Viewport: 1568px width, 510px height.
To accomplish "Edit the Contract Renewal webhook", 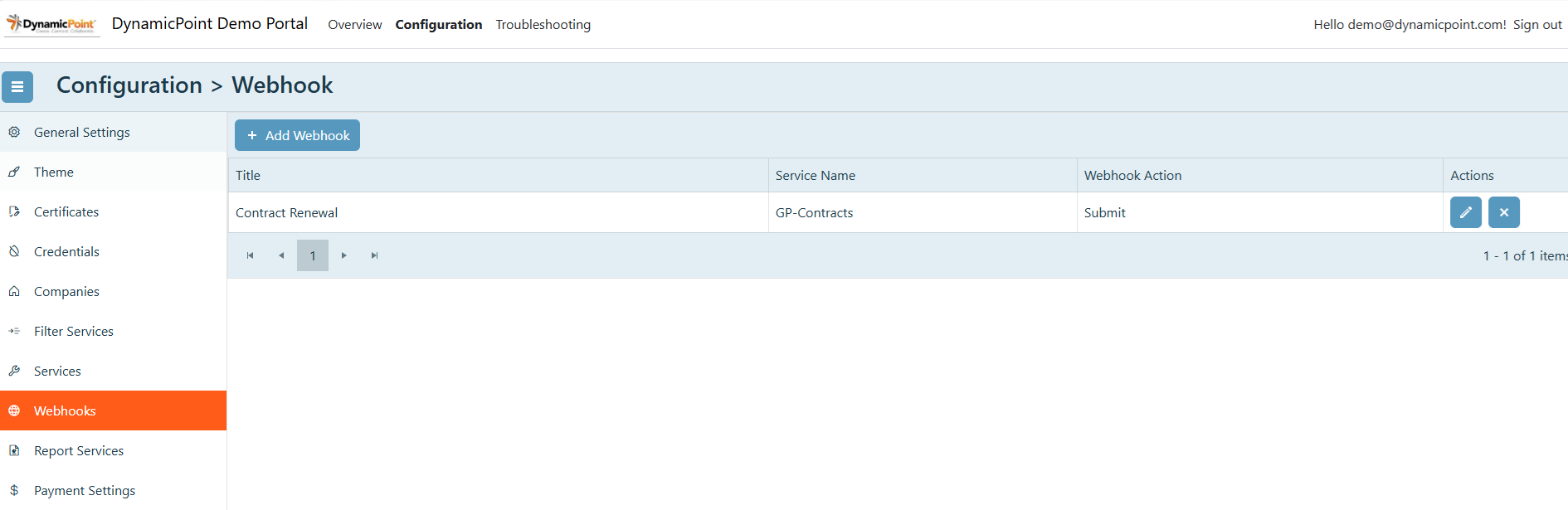I will [x=1466, y=212].
